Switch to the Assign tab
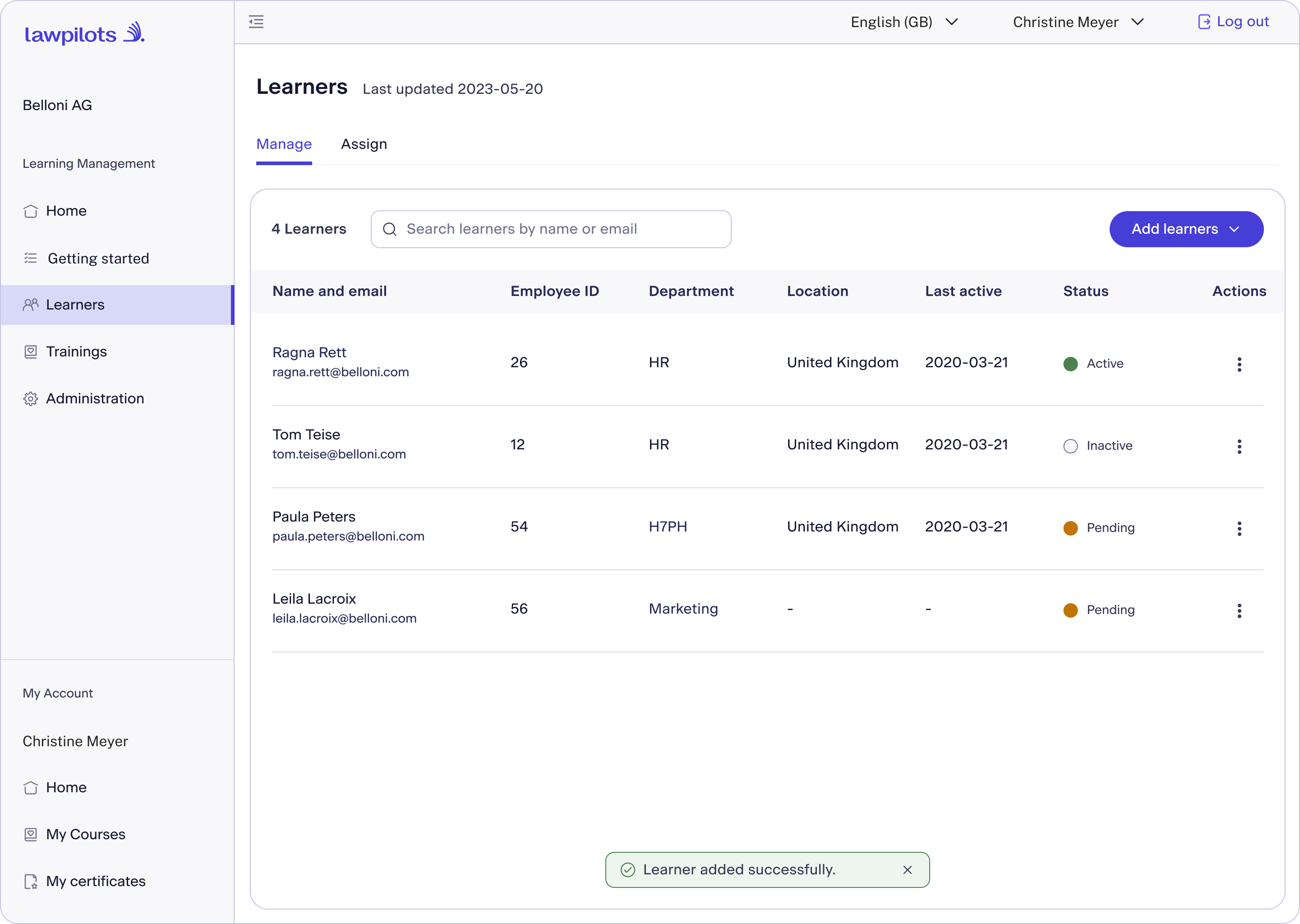 pyautogui.click(x=364, y=144)
